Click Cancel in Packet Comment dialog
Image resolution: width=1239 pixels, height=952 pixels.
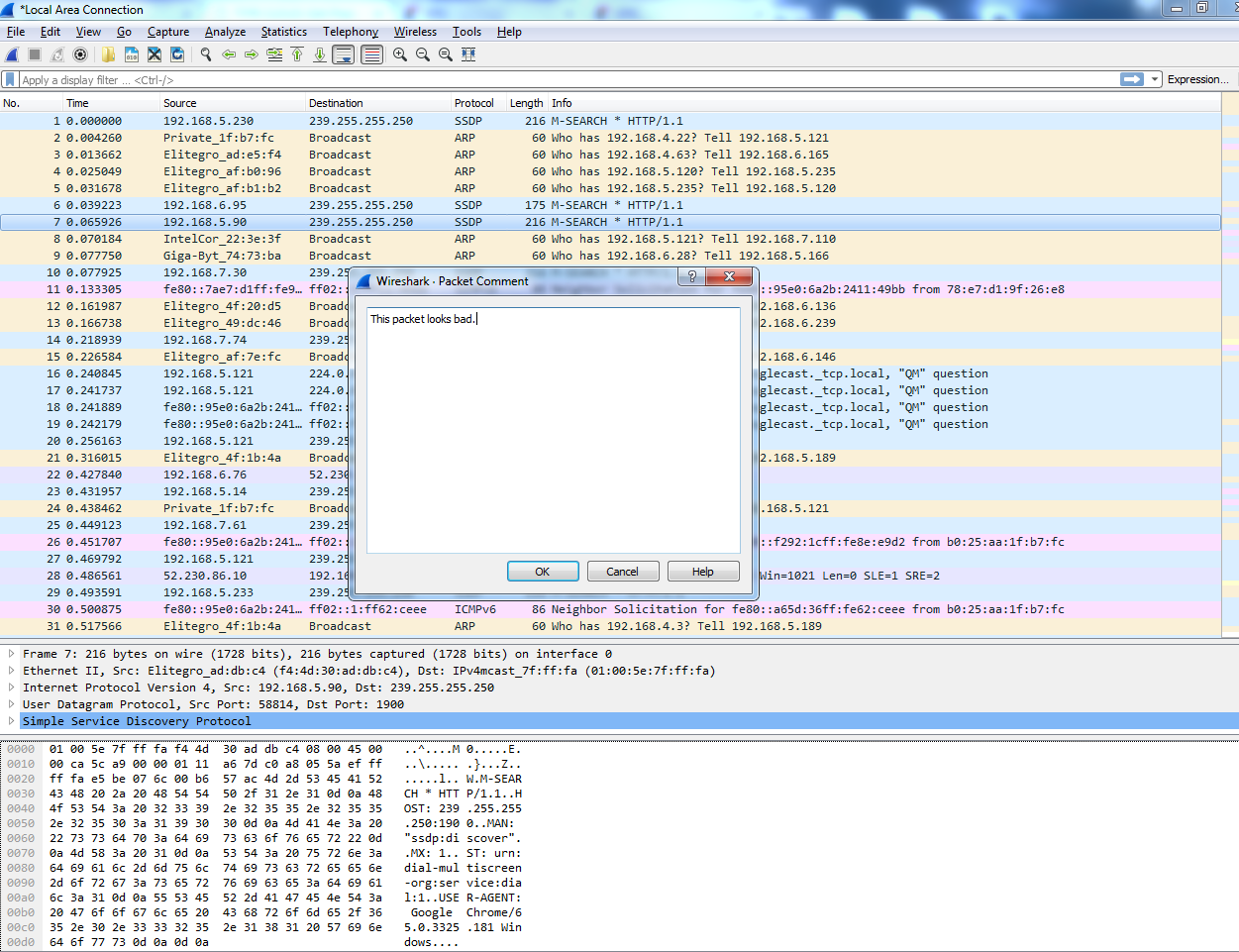point(622,572)
